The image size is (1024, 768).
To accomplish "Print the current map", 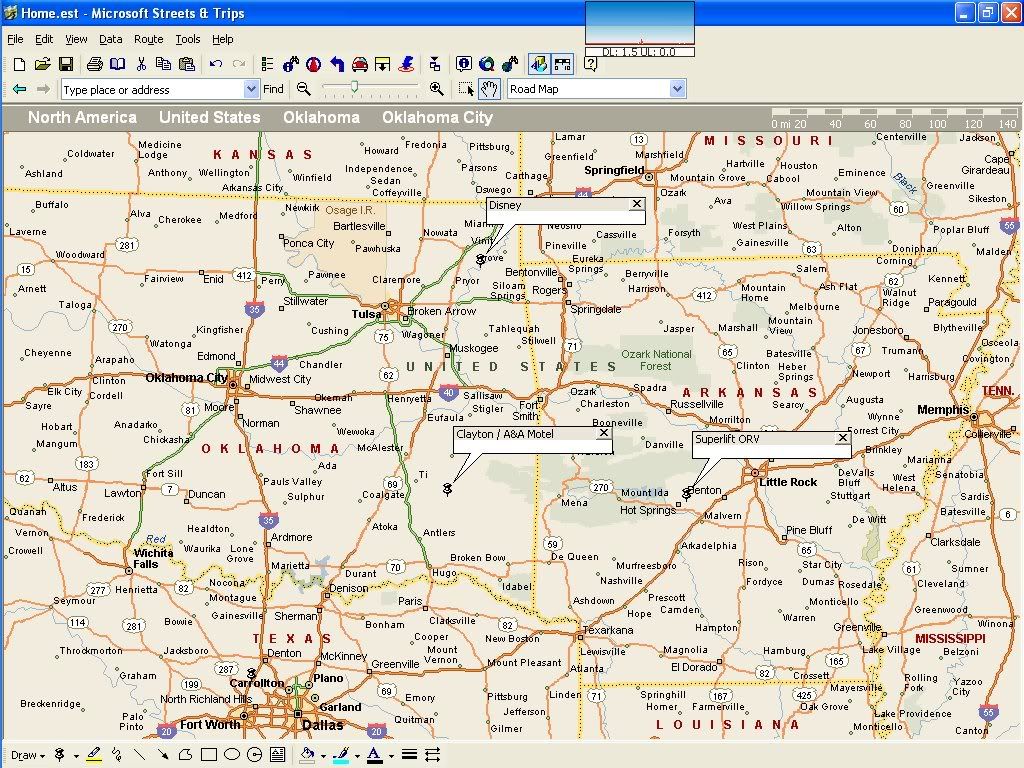I will pos(95,64).
